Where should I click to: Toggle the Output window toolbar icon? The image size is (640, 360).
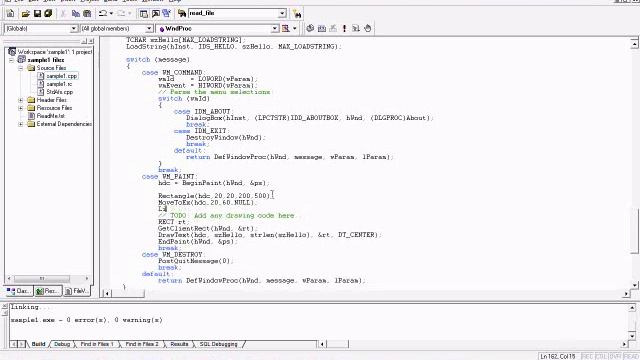pyautogui.click(x=156, y=13)
